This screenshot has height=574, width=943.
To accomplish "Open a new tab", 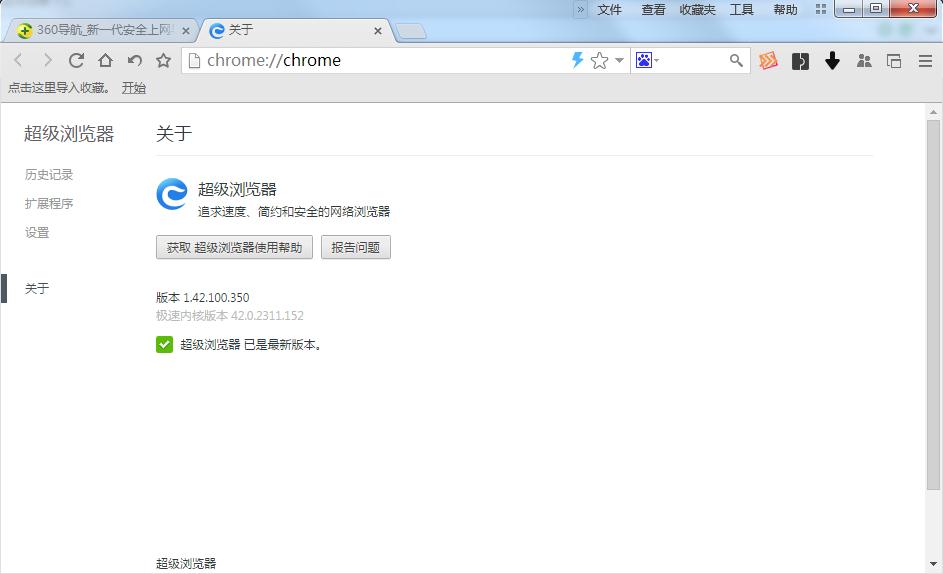I will pyautogui.click(x=411, y=31).
